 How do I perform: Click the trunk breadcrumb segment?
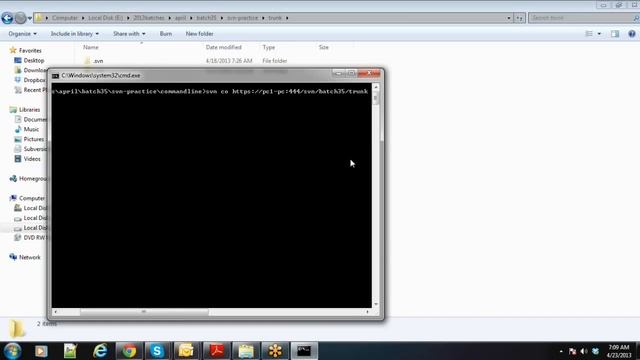(275, 18)
